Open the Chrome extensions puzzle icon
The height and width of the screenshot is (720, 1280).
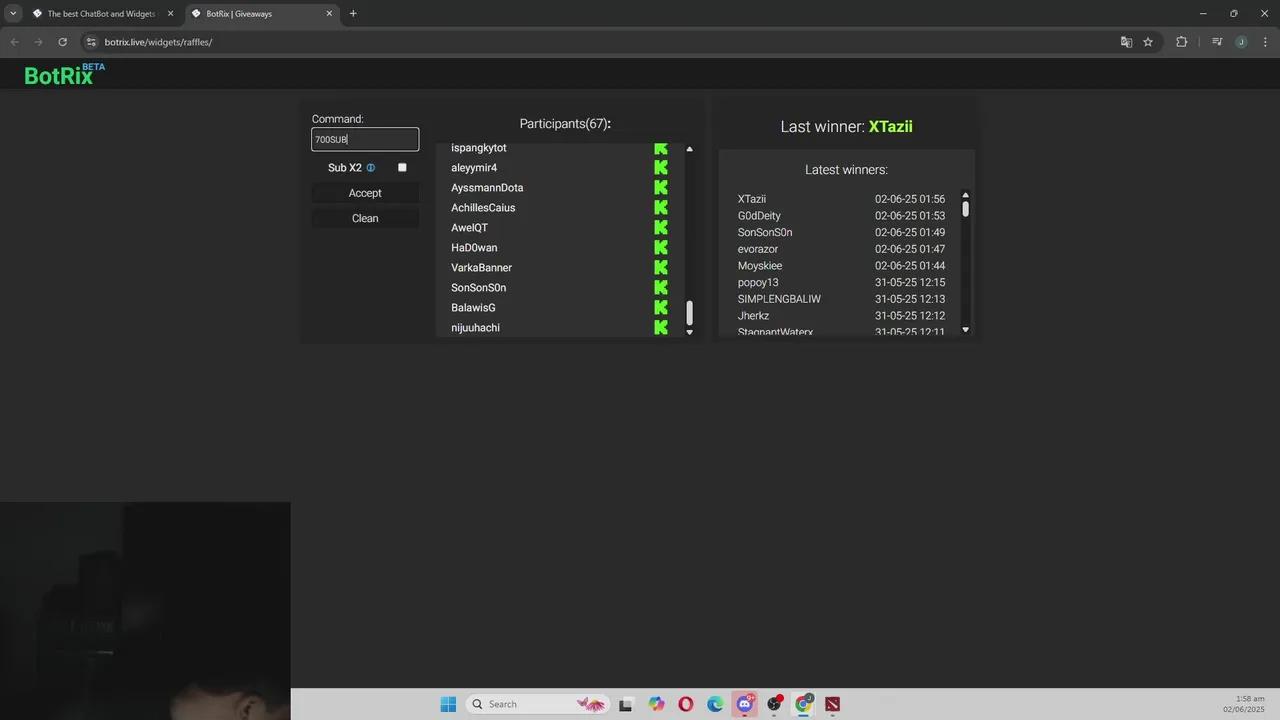(1181, 42)
